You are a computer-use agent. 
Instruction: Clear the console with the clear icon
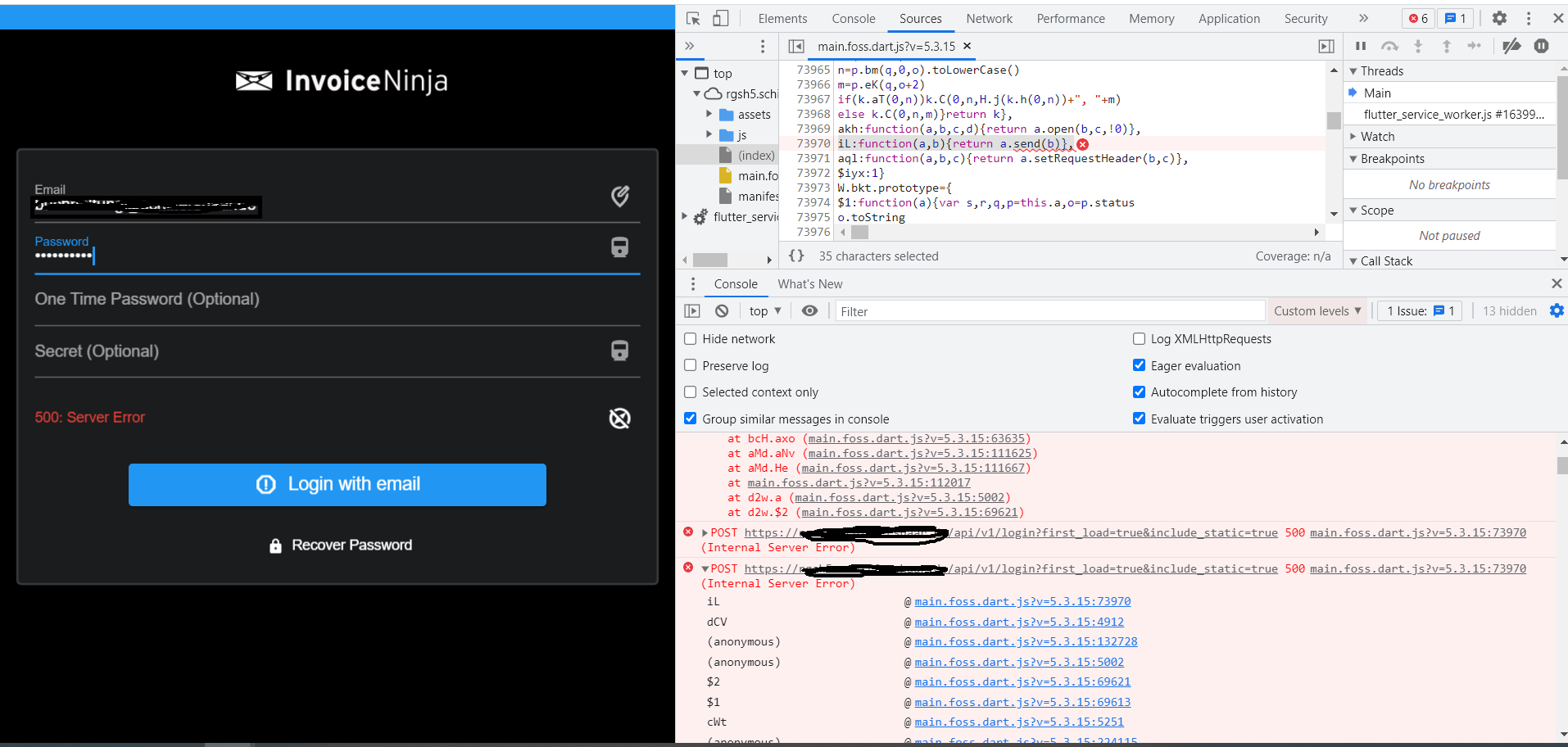coord(722,311)
